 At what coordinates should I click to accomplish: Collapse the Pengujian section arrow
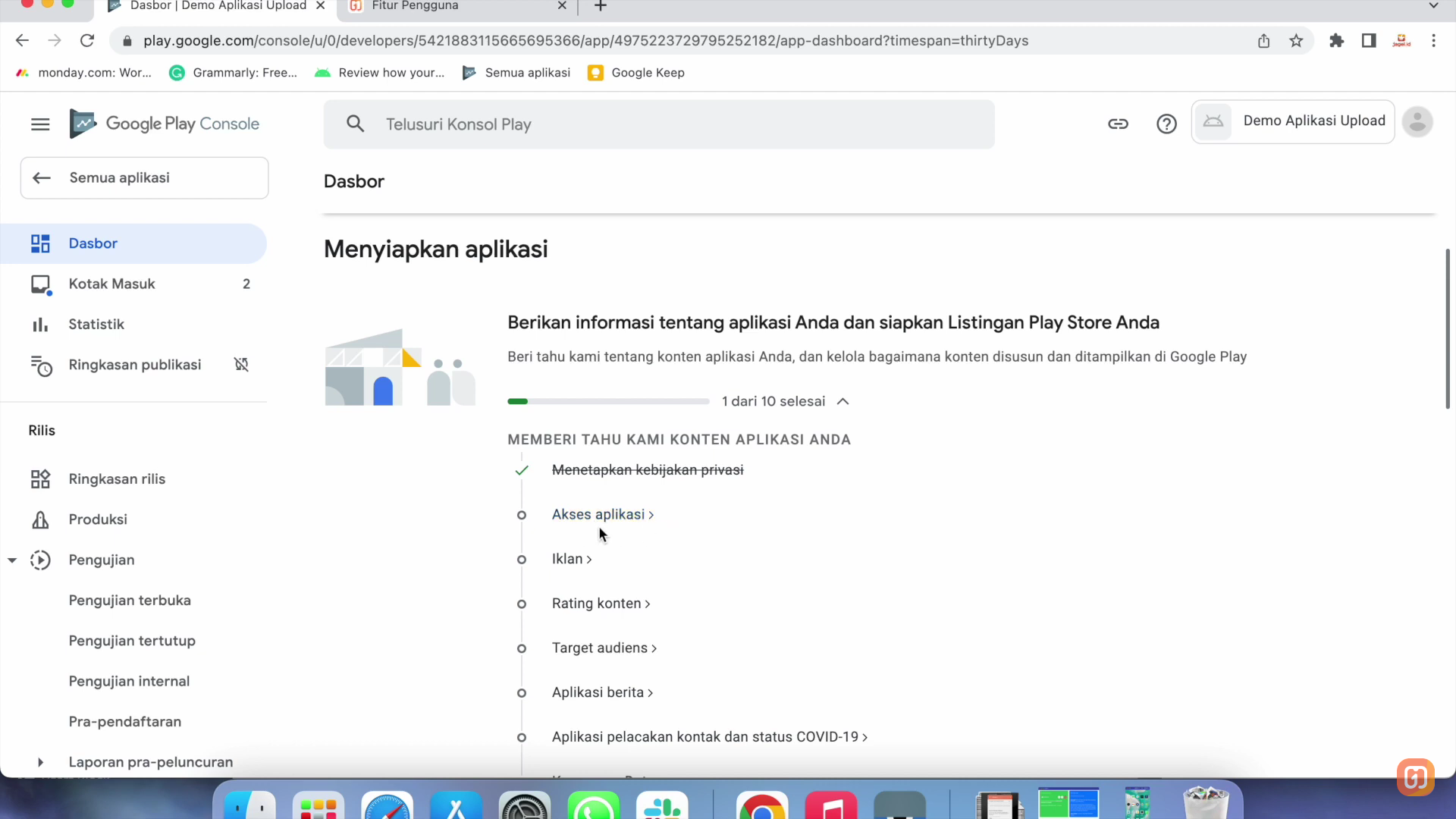[12, 560]
